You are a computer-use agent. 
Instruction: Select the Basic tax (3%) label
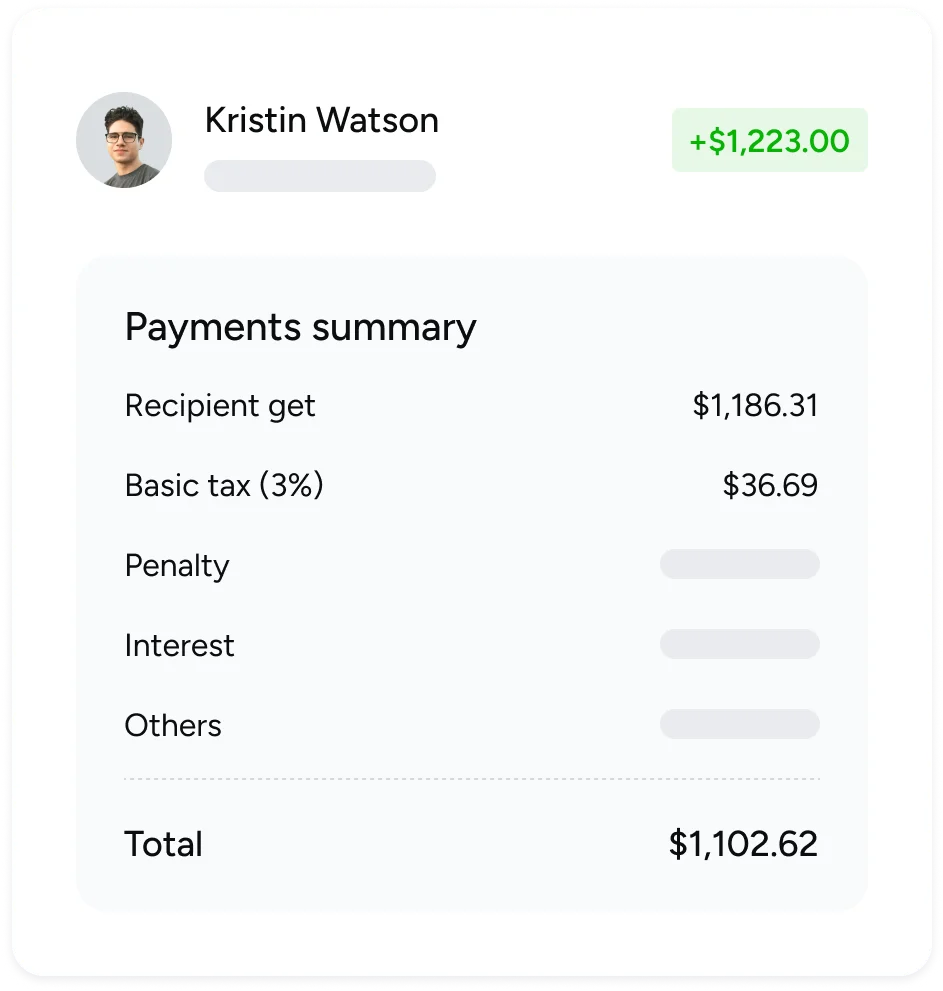click(224, 486)
